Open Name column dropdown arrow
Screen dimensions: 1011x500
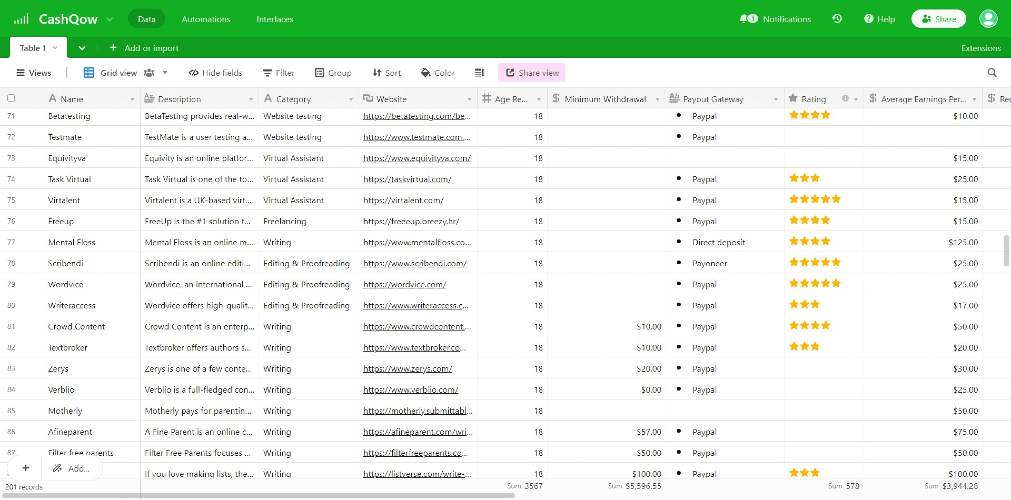tap(132, 99)
